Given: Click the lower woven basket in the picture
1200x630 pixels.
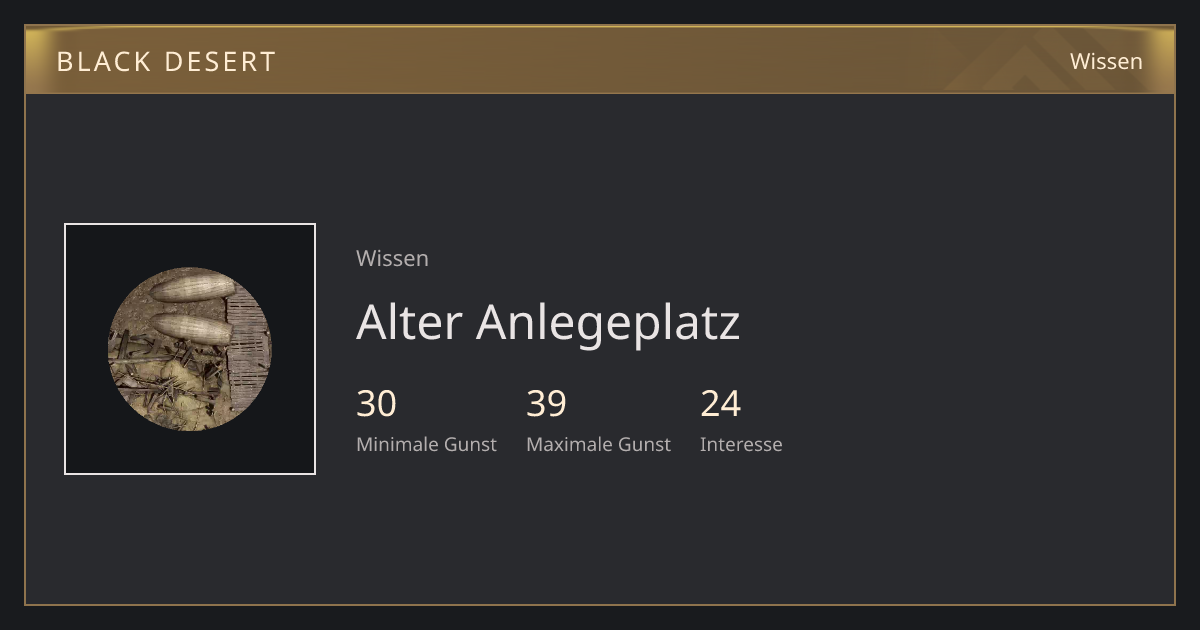Looking at the screenshot, I should [190, 328].
